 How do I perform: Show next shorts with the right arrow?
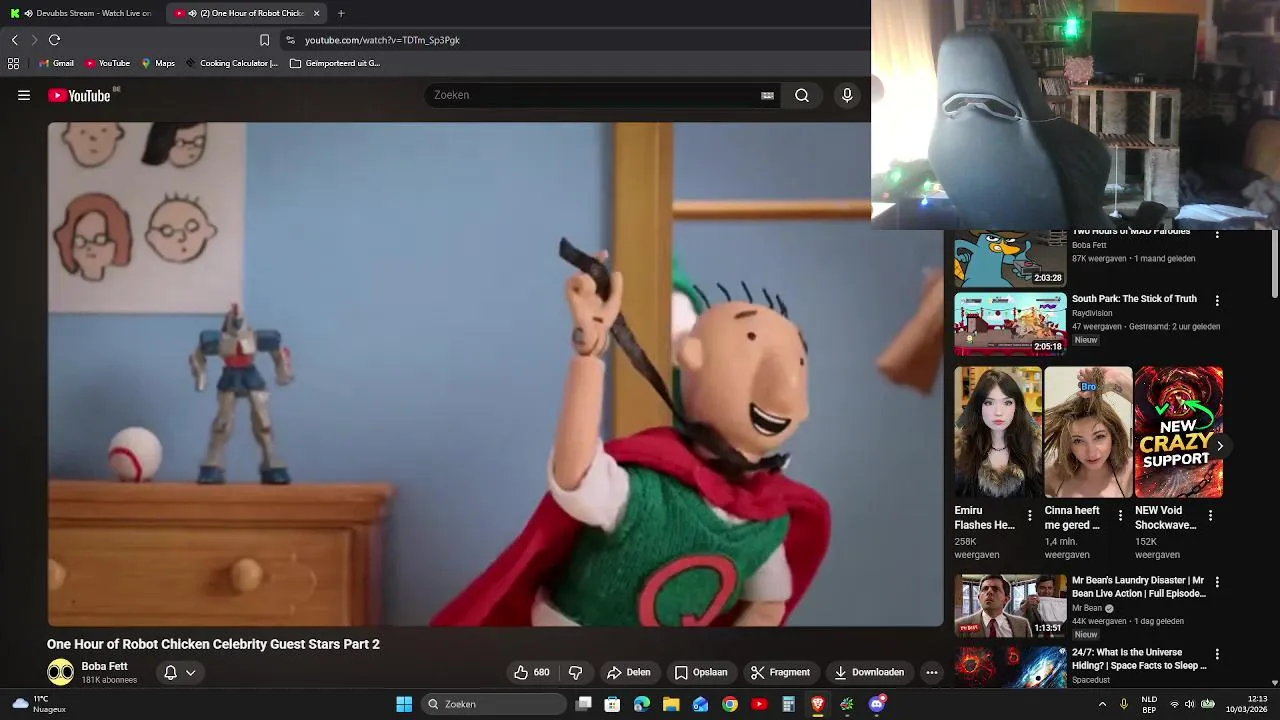click(1219, 446)
